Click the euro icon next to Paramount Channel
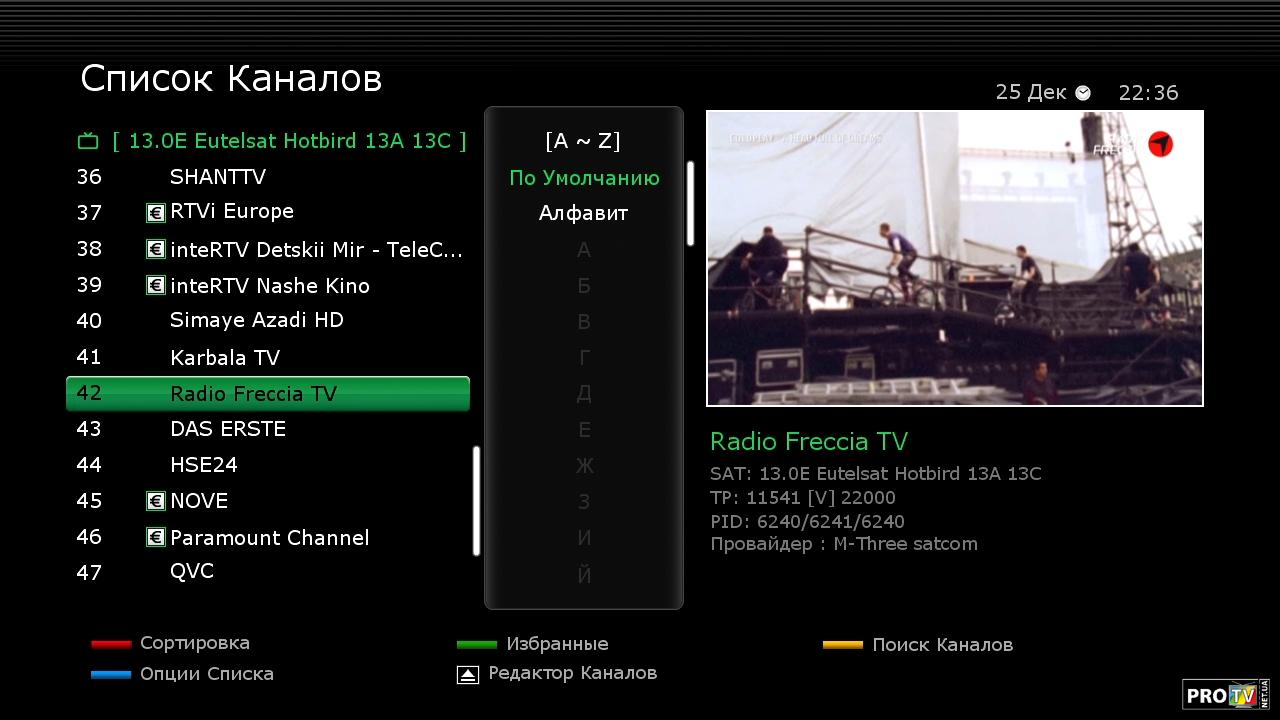This screenshot has width=1280, height=720. 155,538
